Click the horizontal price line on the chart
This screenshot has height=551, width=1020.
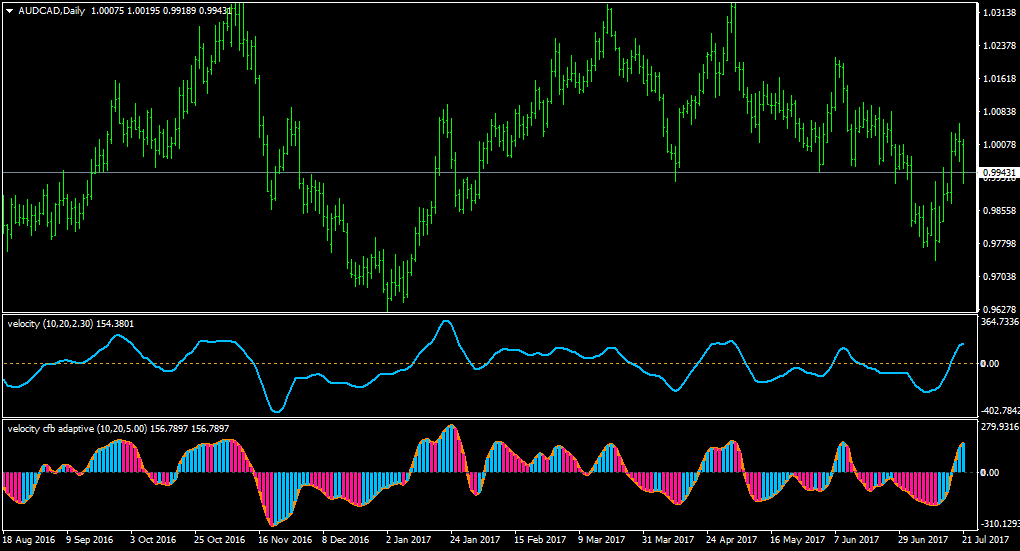490,172
